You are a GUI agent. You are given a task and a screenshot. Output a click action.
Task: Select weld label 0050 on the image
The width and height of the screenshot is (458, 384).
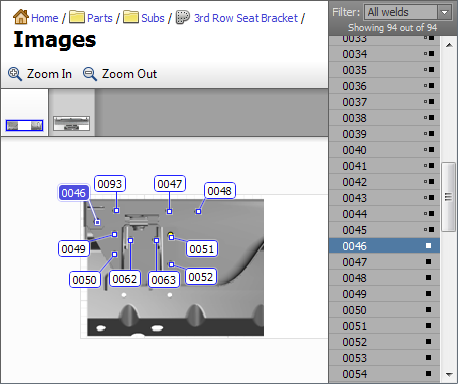click(84, 280)
